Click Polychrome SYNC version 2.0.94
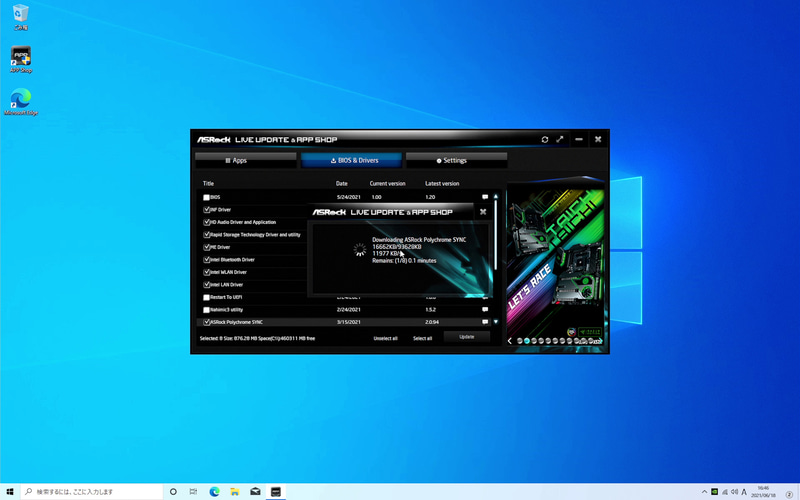The image size is (800, 500). click(x=432, y=322)
